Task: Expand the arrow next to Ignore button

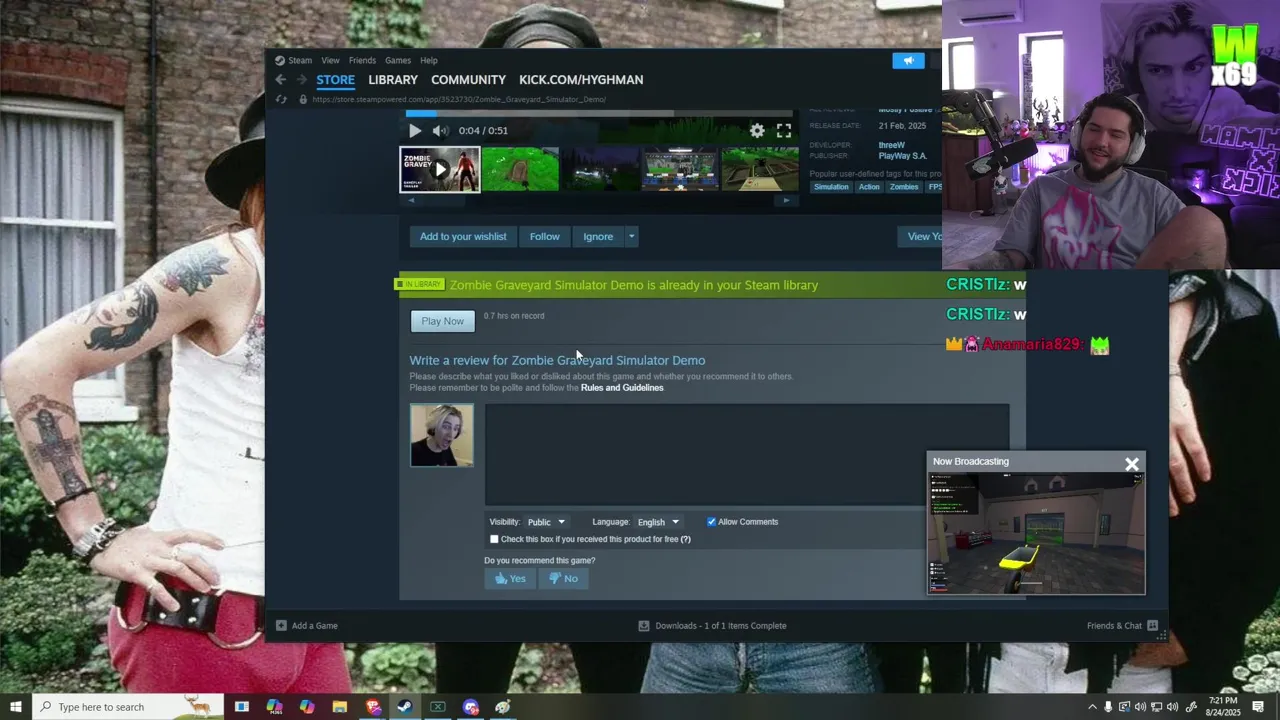Action: click(631, 237)
